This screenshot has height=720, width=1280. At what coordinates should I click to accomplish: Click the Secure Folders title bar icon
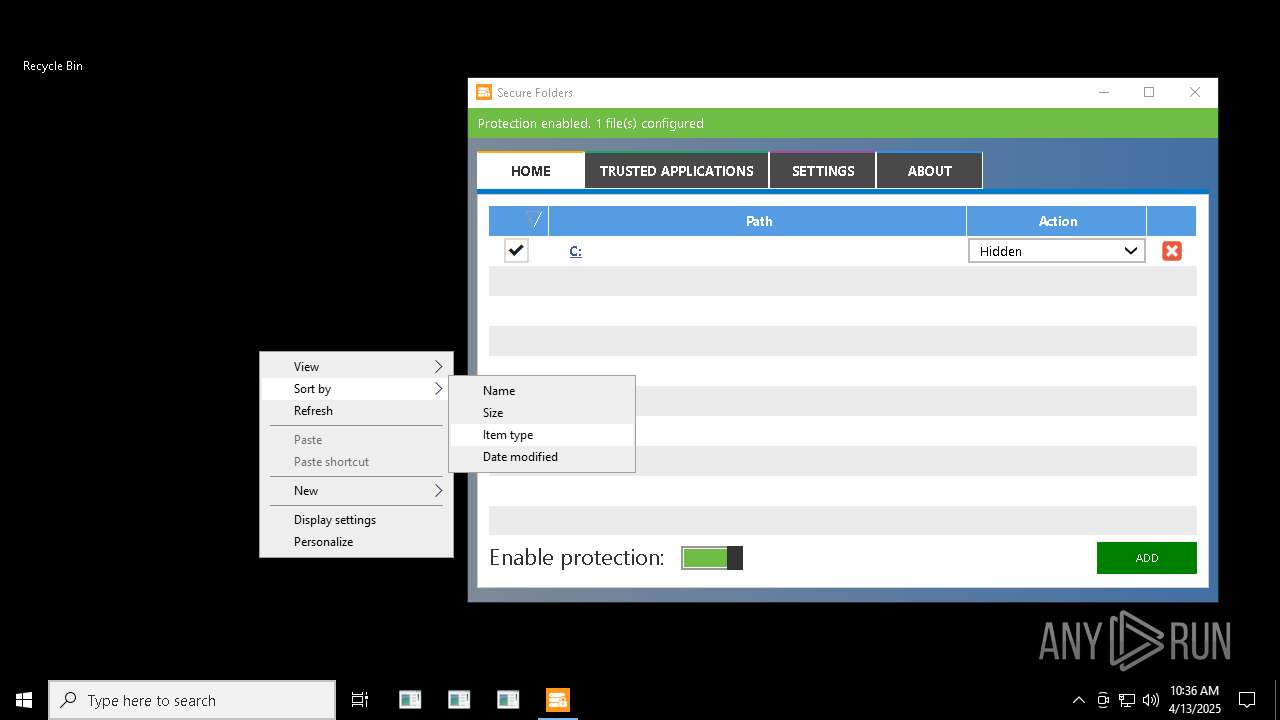(x=484, y=92)
